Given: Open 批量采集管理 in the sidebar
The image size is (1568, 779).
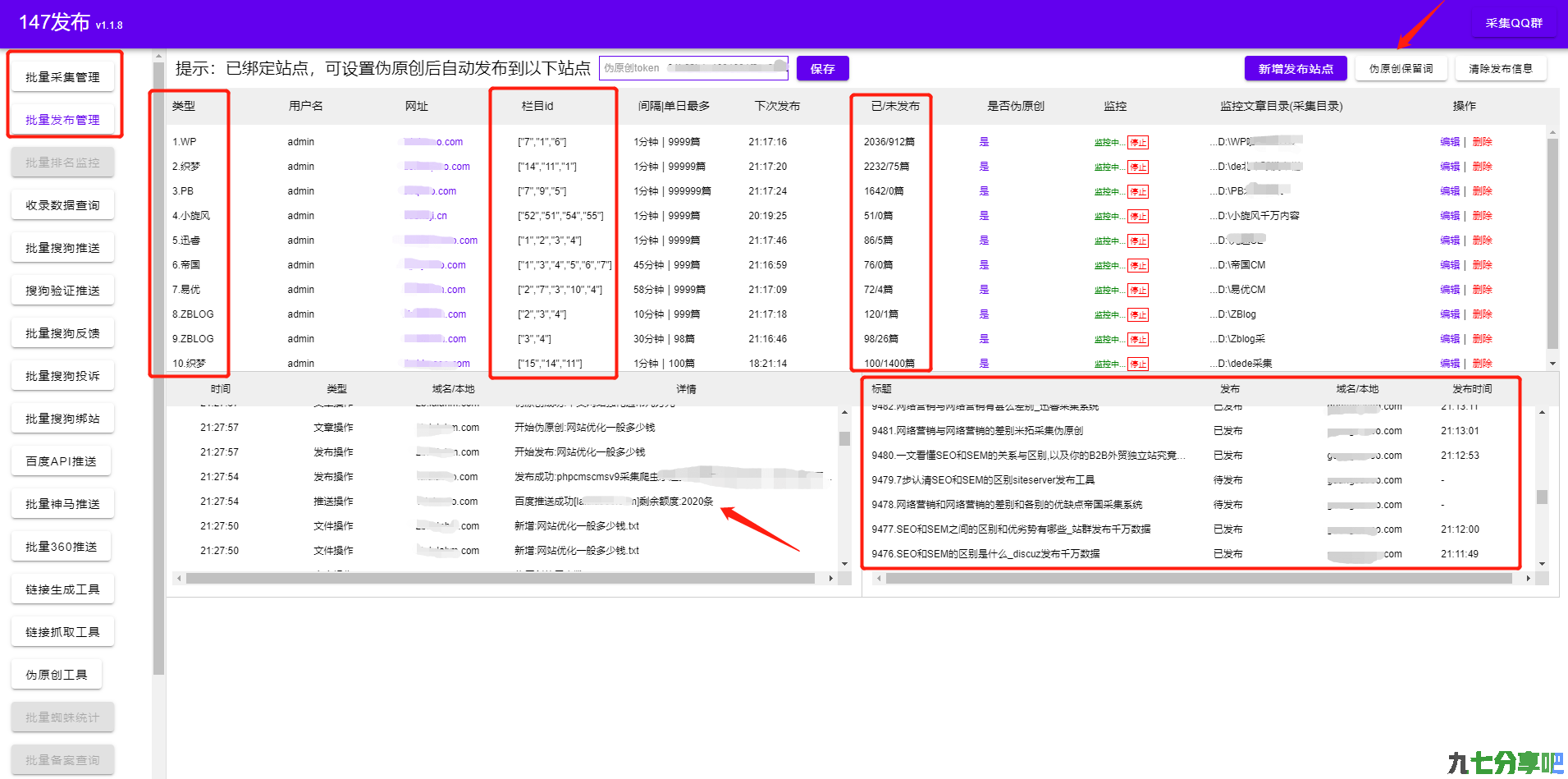Looking at the screenshot, I should [62, 77].
